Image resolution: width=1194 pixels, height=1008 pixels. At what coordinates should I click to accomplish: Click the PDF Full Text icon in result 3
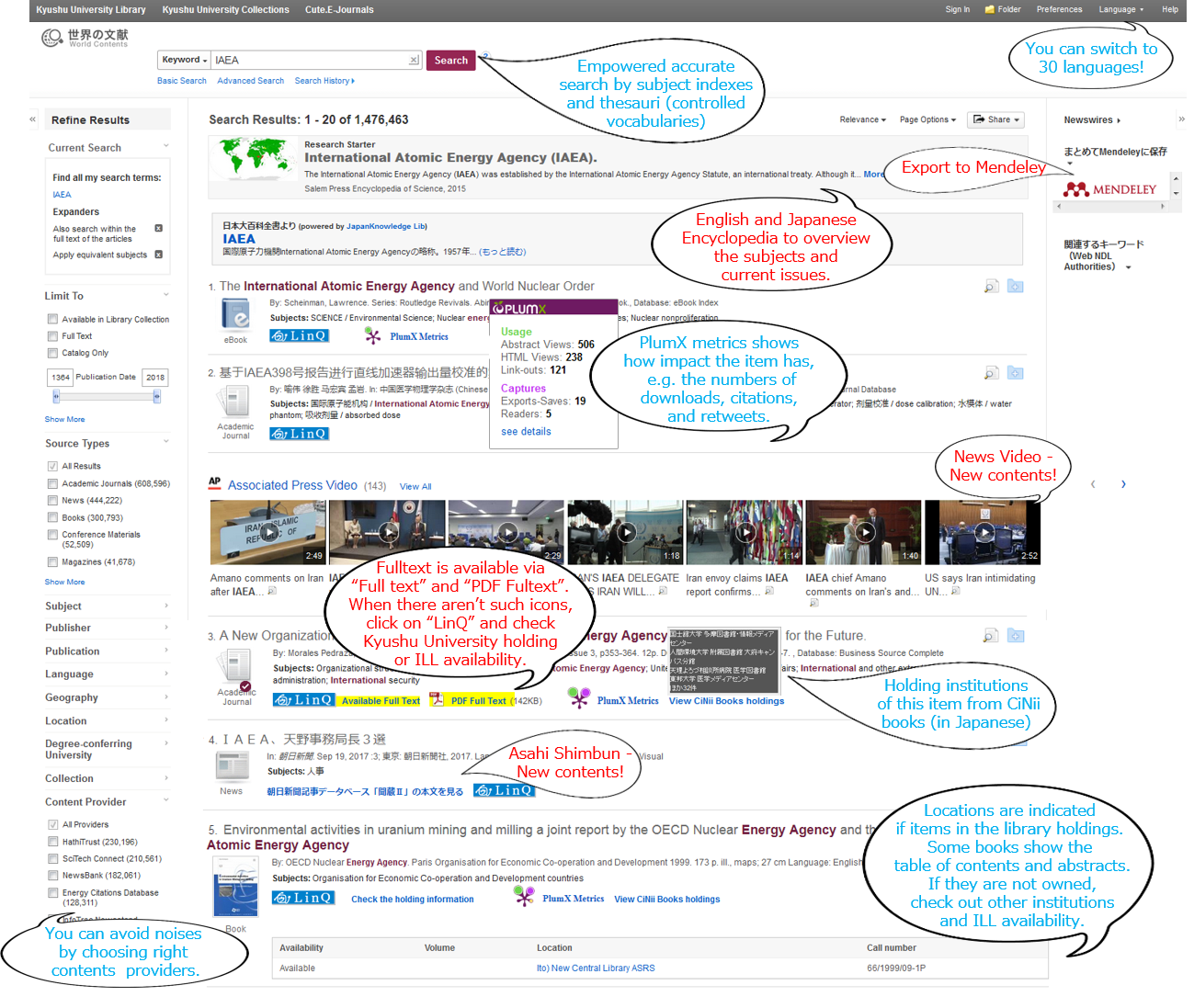[x=437, y=700]
